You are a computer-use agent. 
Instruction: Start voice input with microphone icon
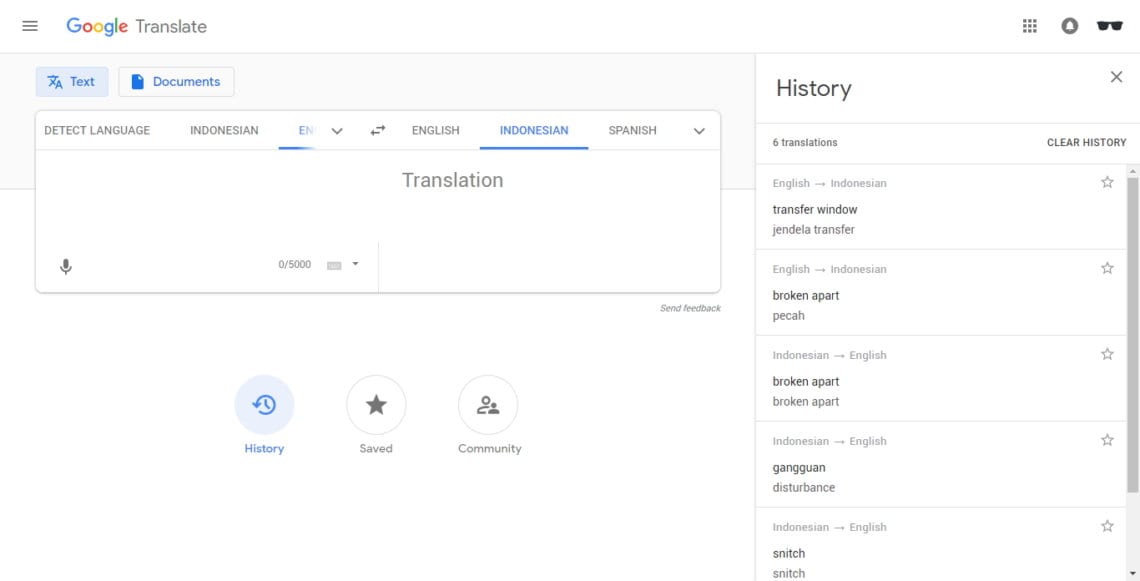click(x=66, y=266)
